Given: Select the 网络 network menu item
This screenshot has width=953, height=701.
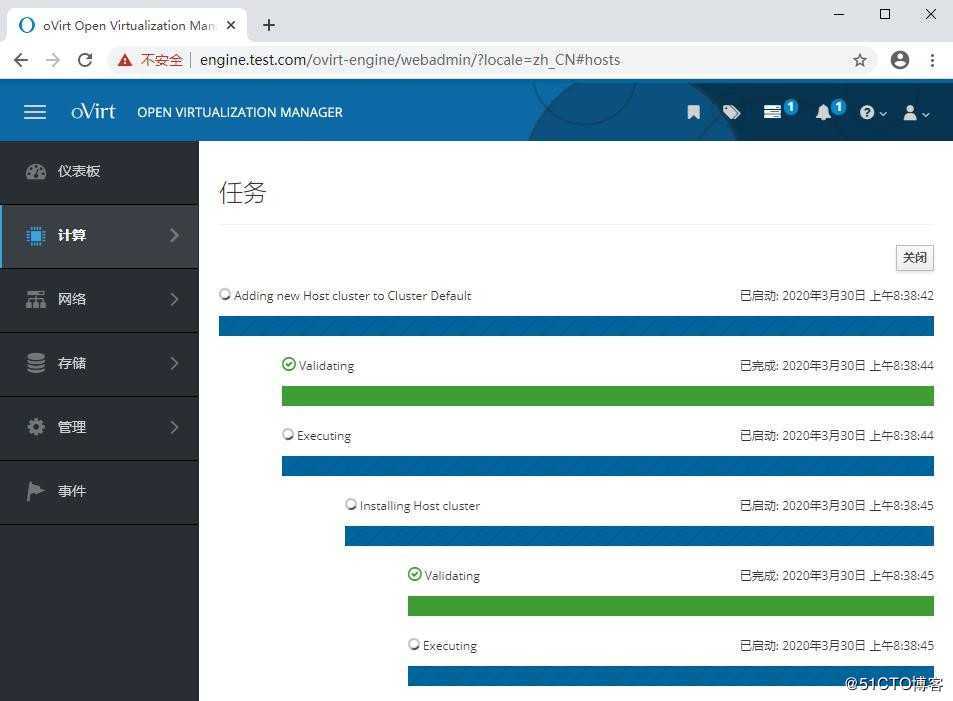Looking at the screenshot, I should tap(99, 300).
